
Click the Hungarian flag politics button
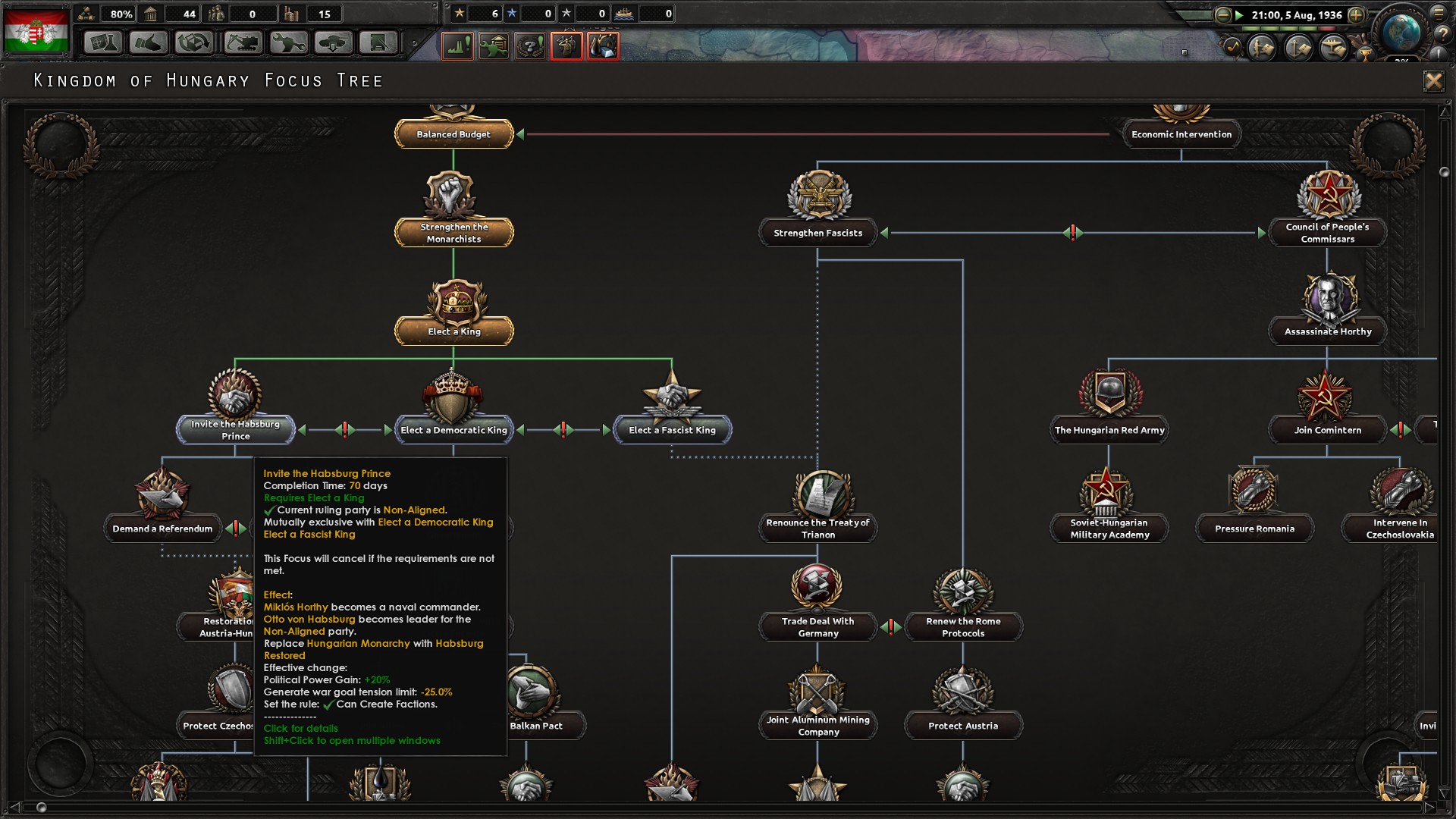pyautogui.click(x=36, y=32)
